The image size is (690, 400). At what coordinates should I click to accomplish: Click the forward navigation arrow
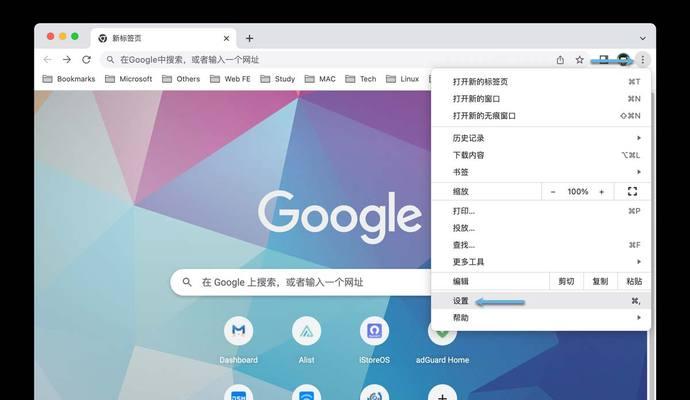[x=67, y=59]
